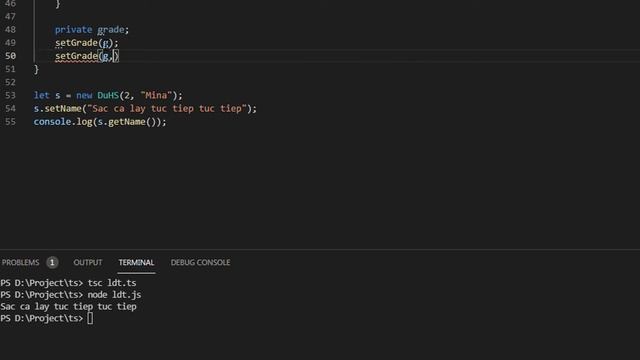Viewport: 640px width, 360px height.
Task: Click line number 53 in the gutter
Action: click(11, 96)
